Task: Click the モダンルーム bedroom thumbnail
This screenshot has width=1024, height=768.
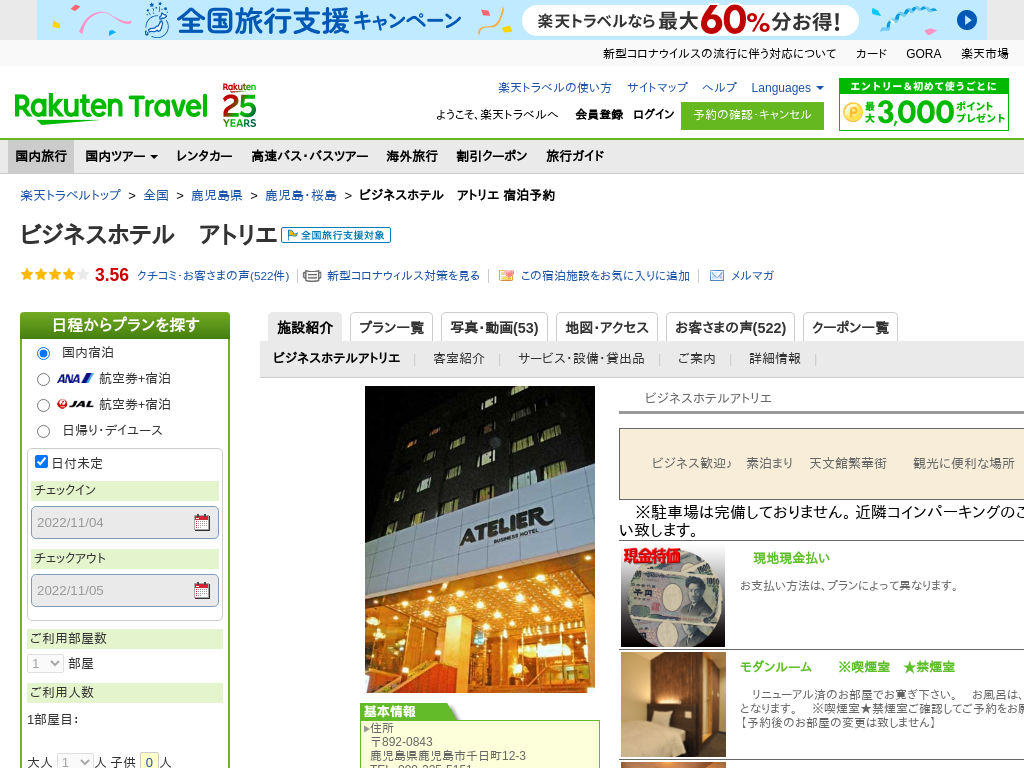Action: pyautogui.click(x=673, y=705)
